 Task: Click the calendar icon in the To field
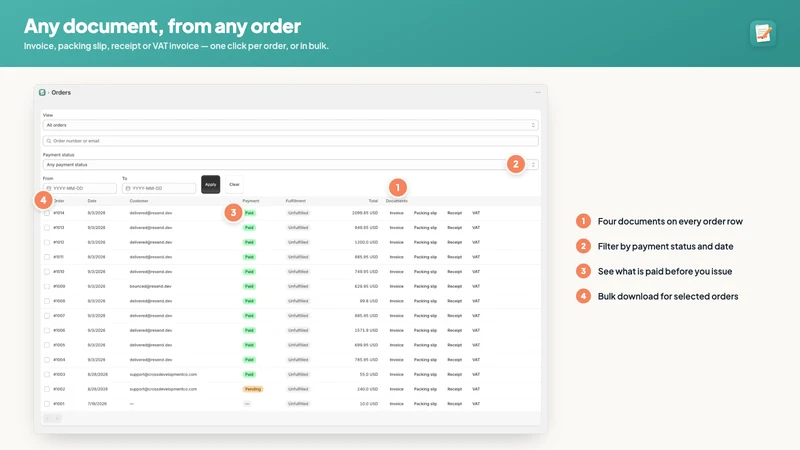point(128,188)
